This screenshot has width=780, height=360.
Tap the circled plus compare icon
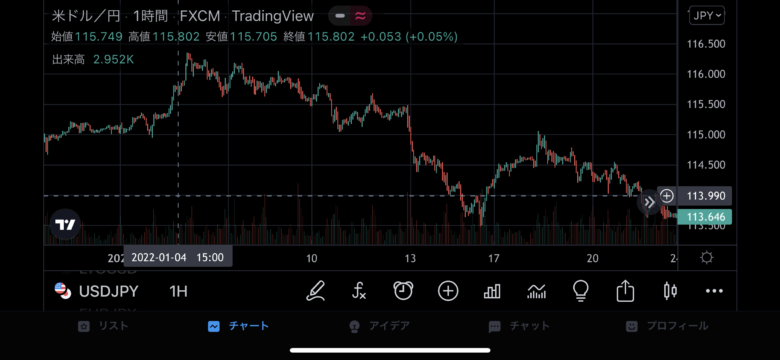(x=448, y=291)
